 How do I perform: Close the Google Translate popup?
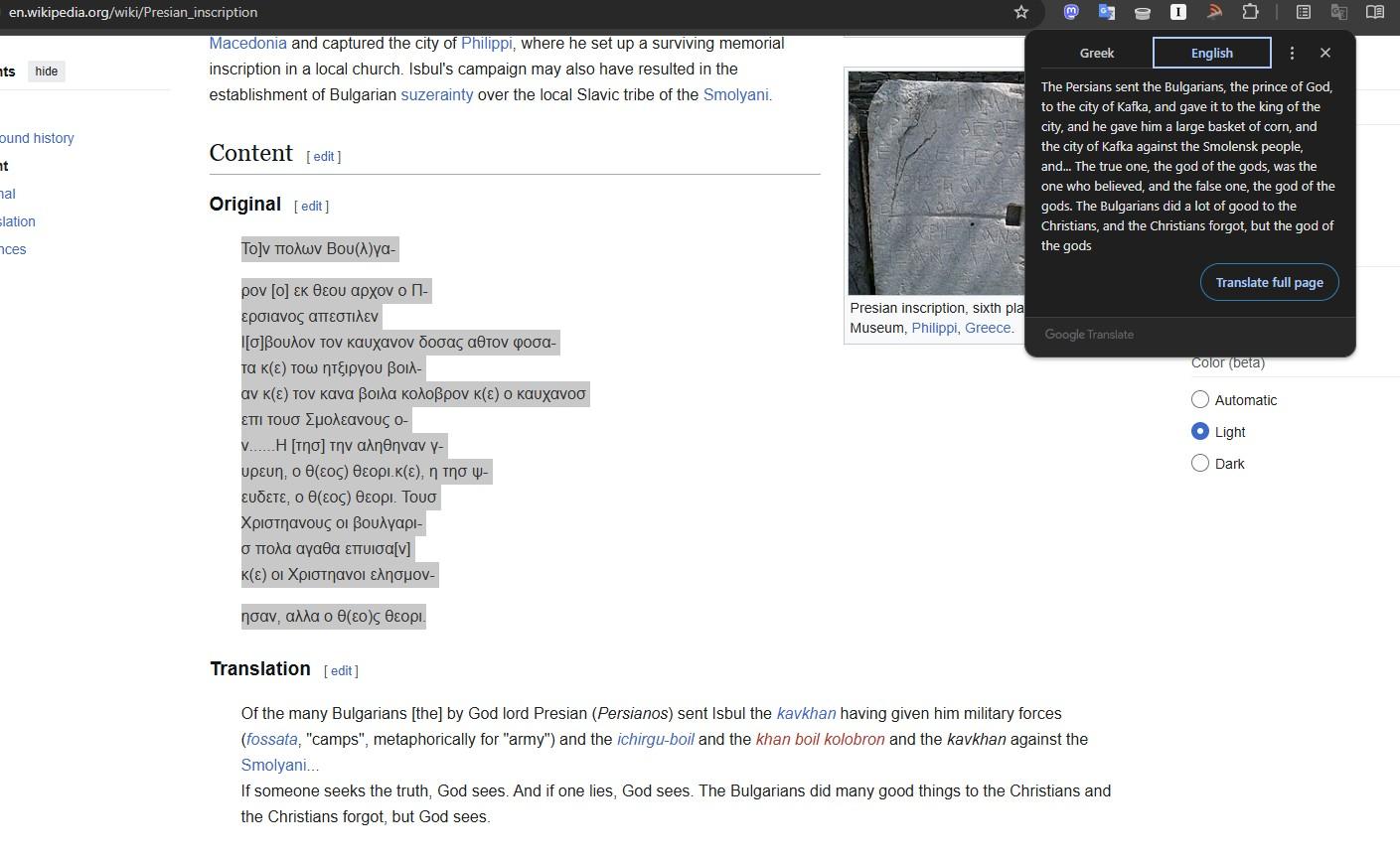pos(1325,53)
